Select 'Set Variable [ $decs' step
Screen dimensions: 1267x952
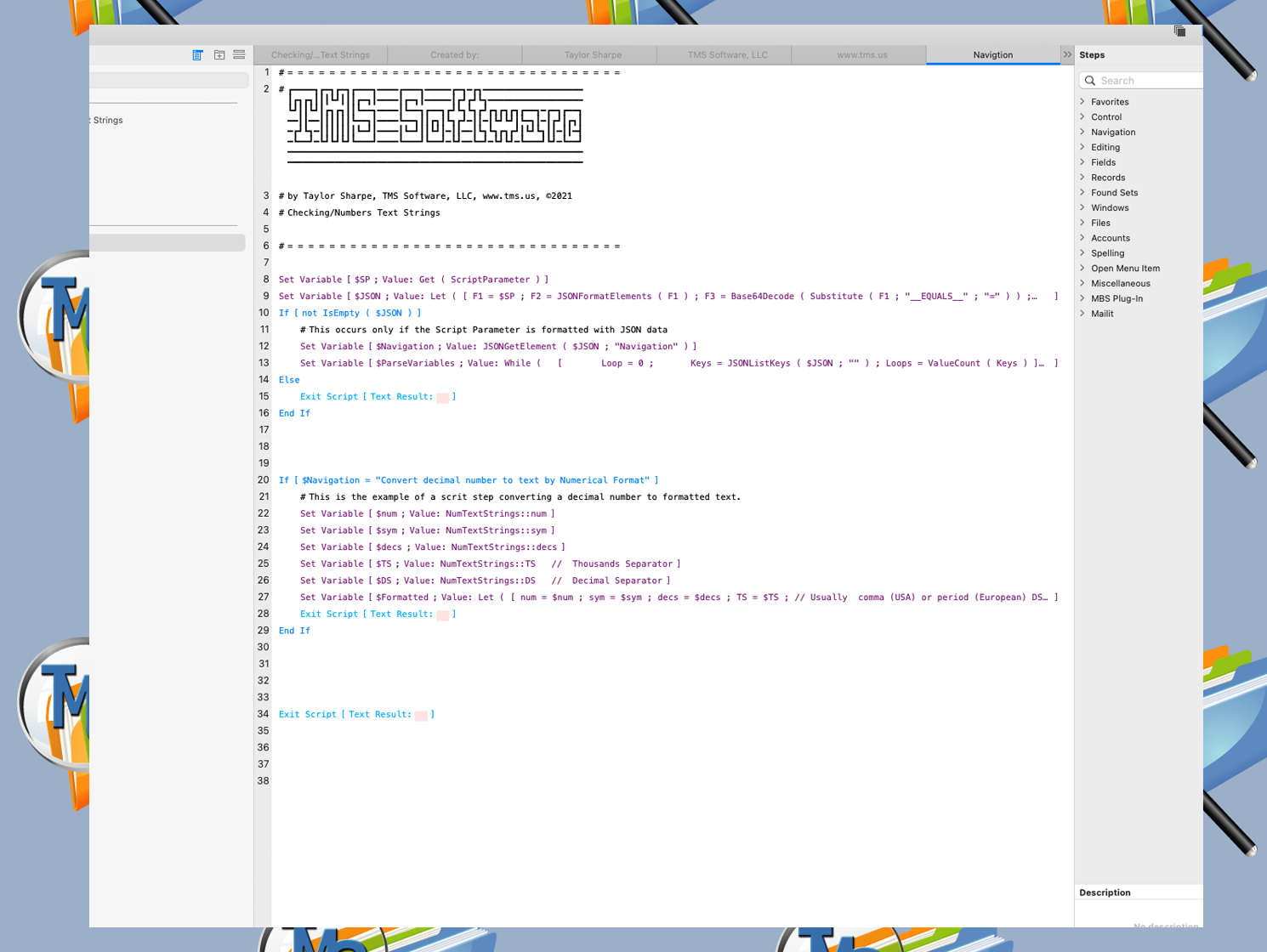[x=432, y=547]
